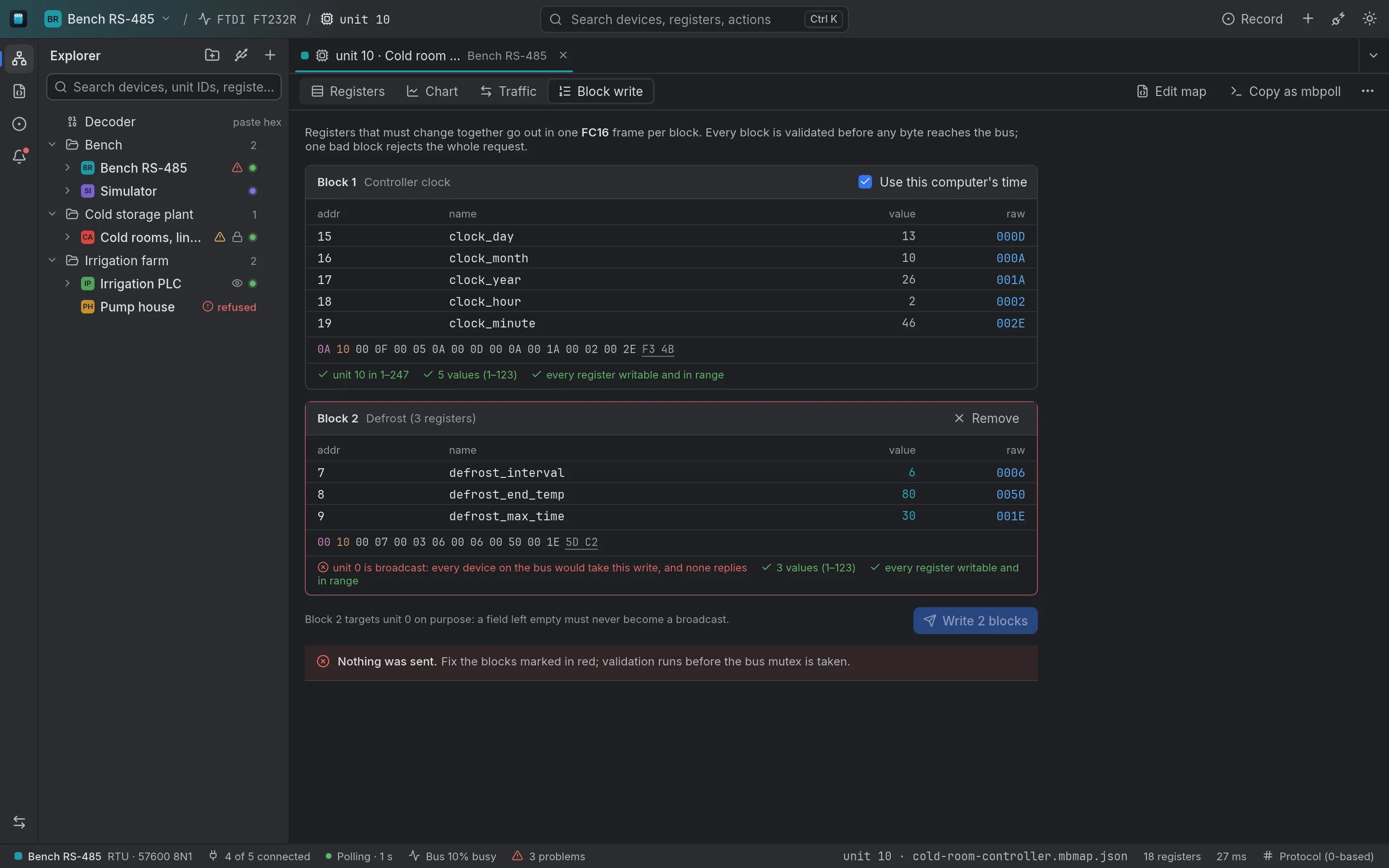The height and width of the screenshot is (868, 1389).
Task: Expand the Simulator tree node
Action: point(67,190)
